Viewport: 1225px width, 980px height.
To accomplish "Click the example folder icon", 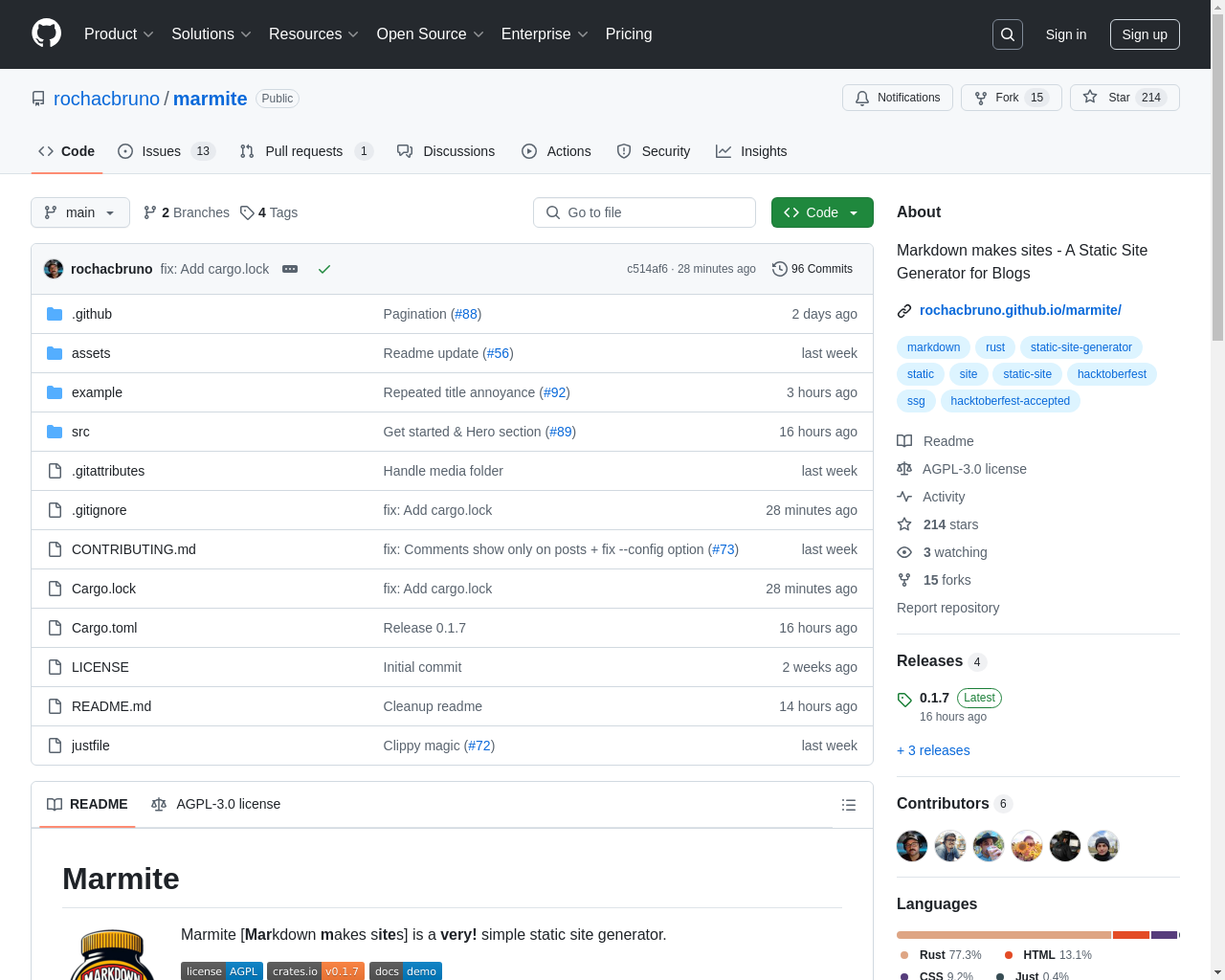I will tap(55, 392).
